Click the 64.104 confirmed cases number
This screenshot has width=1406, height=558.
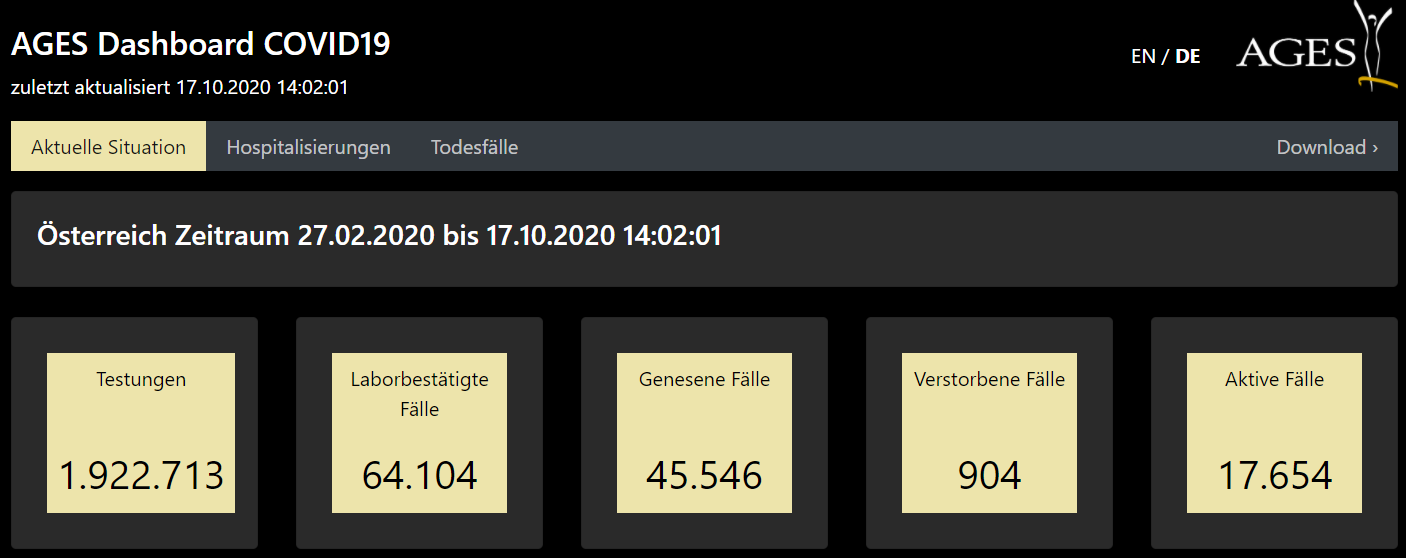tap(420, 476)
